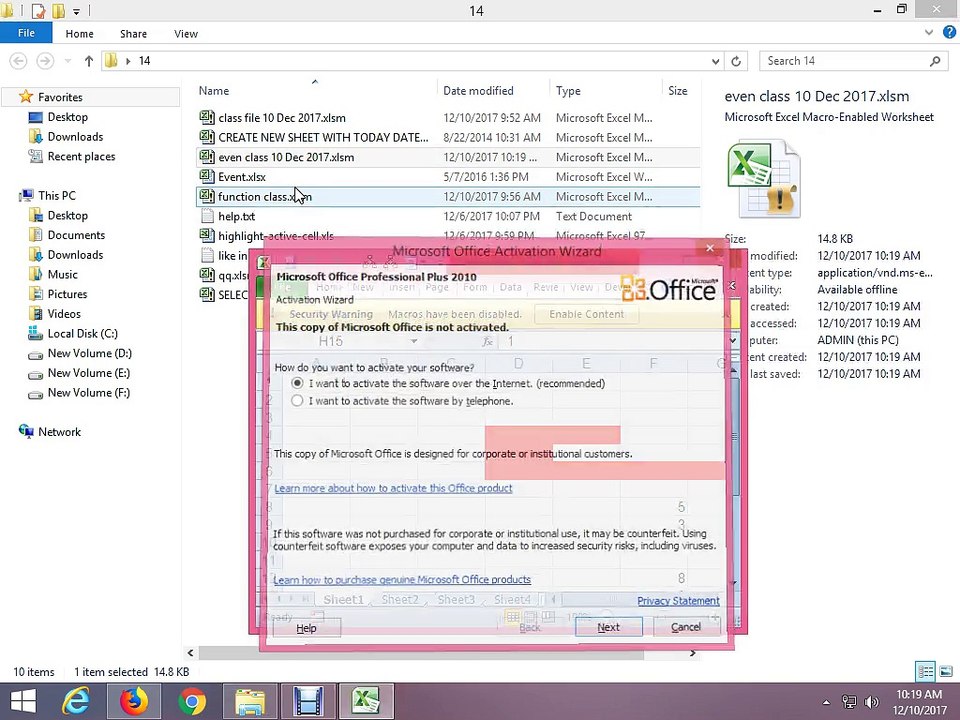Select activate over the Internet option

[x=298, y=383]
